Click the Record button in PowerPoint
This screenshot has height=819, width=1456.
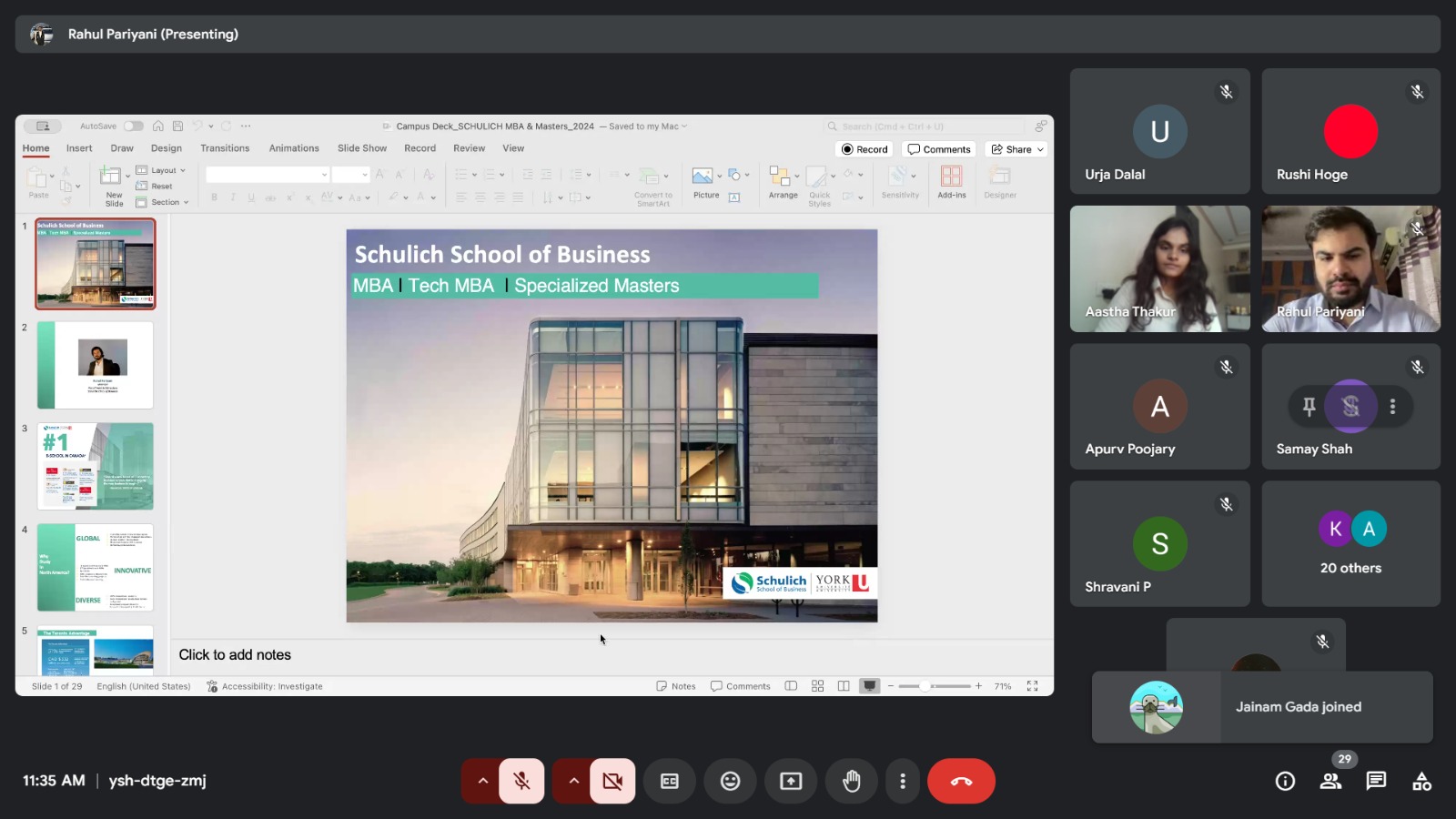864,149
